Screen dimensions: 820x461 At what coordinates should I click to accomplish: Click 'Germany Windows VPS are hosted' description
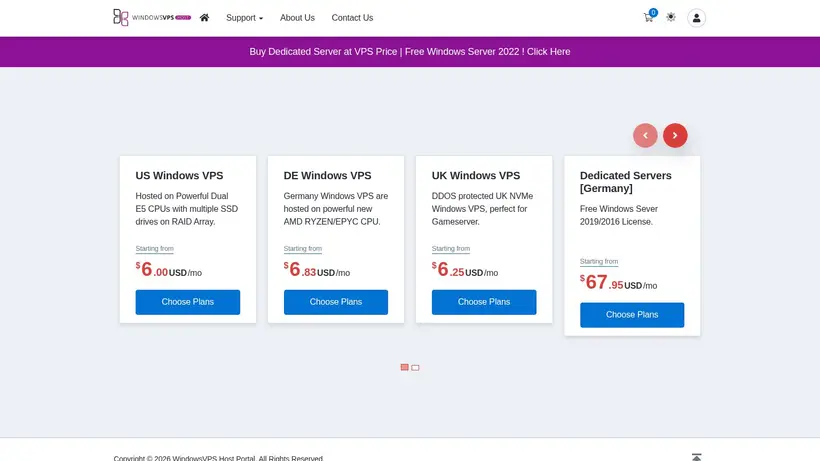(336, 209)
